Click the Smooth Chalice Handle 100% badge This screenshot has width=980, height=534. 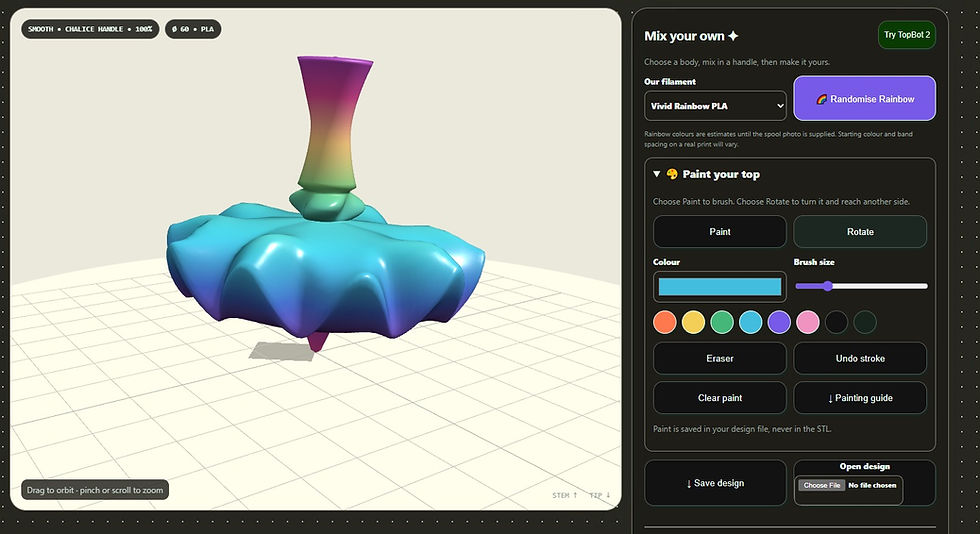[91, 29]
